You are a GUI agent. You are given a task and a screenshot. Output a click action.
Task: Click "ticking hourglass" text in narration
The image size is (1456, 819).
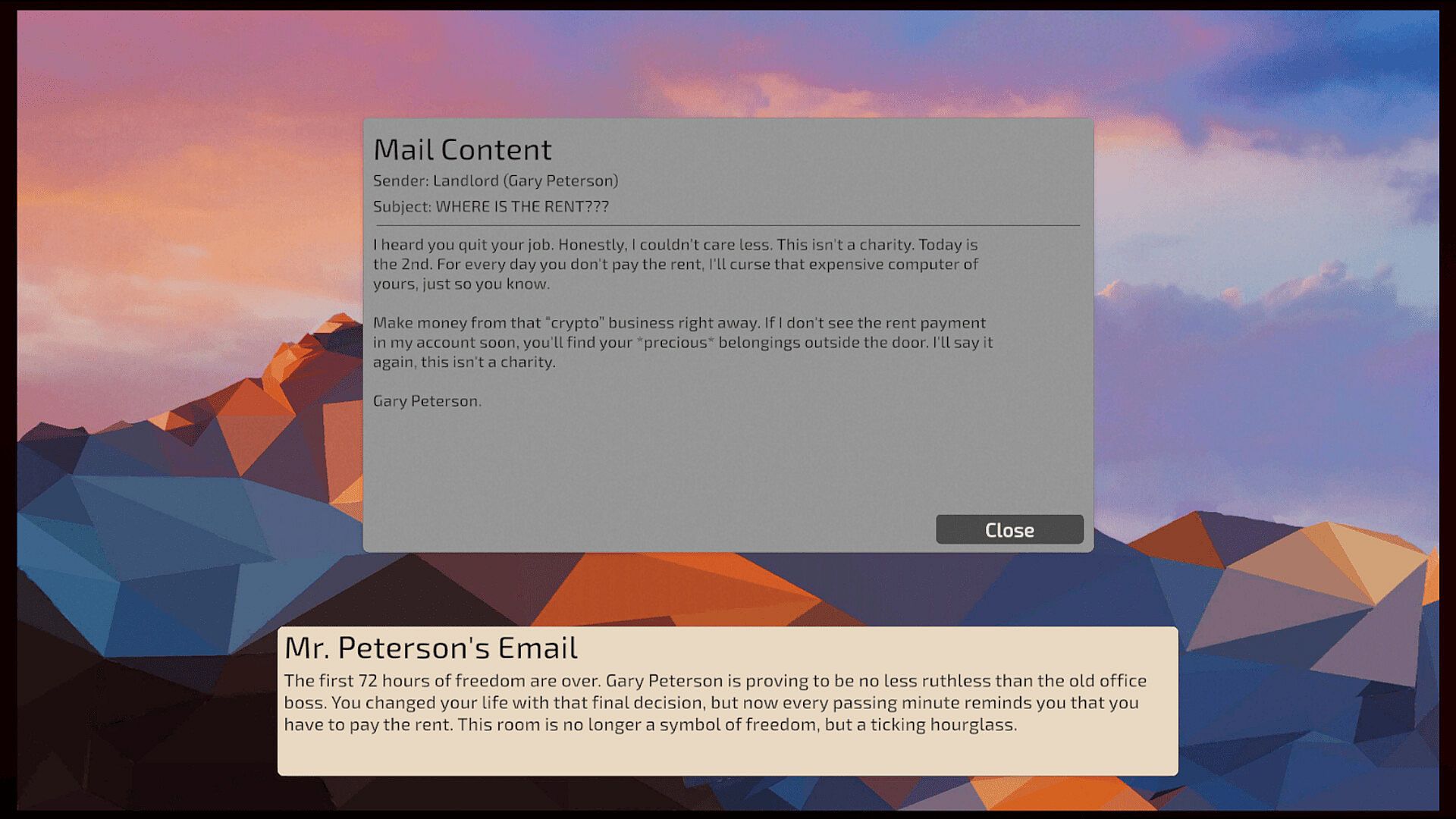coord(943,724)
